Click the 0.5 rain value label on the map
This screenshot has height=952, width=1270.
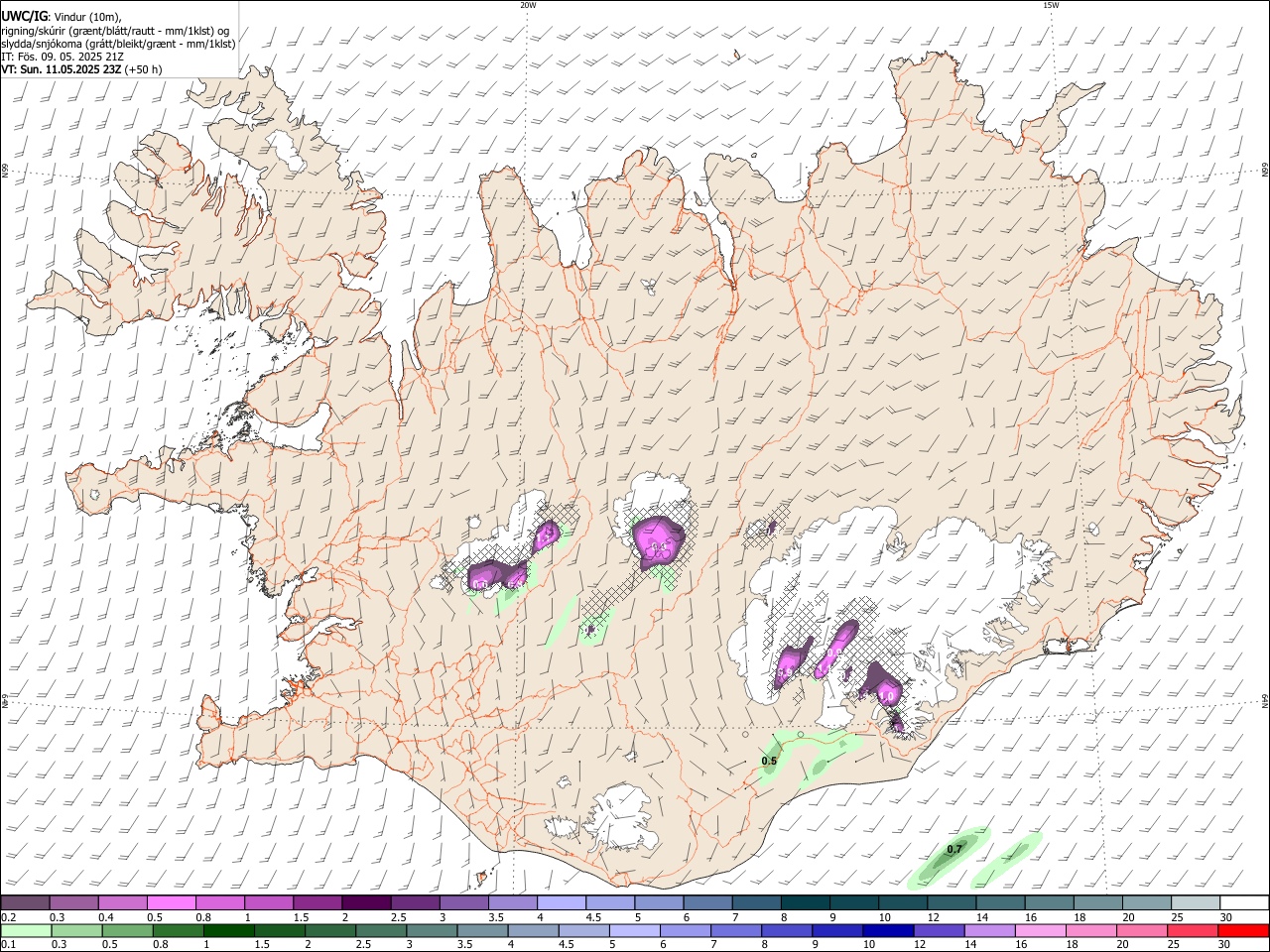769,762
